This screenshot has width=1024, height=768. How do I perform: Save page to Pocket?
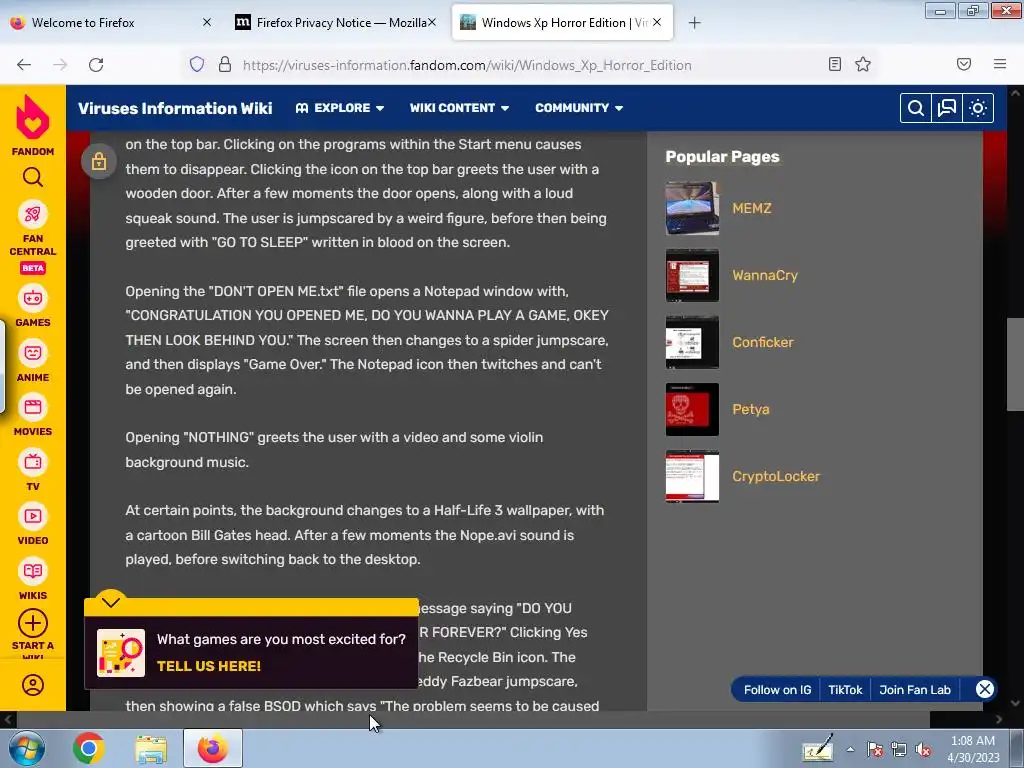[x=964, y=64]
